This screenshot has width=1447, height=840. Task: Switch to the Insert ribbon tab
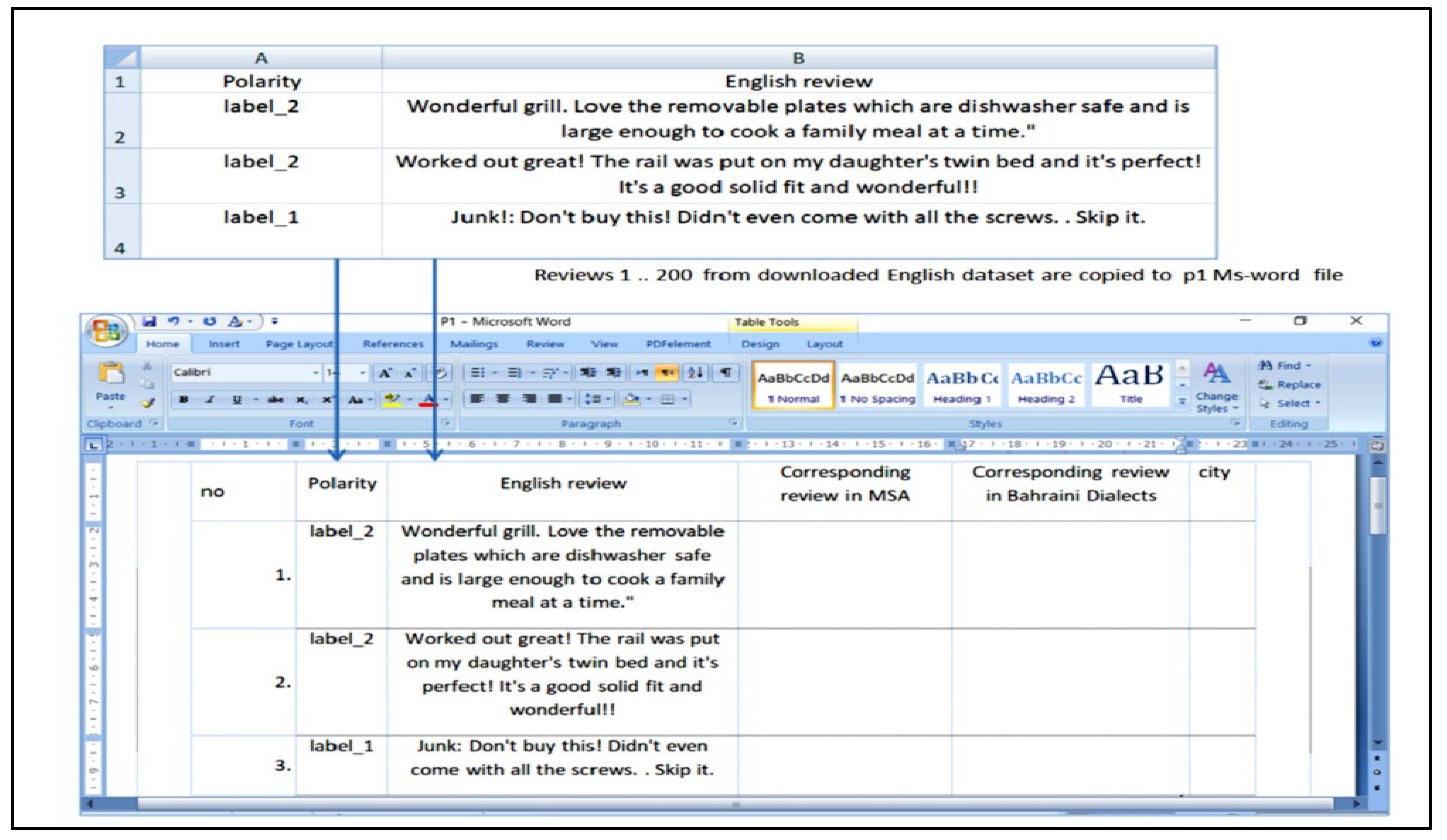[x=224, y=344]
